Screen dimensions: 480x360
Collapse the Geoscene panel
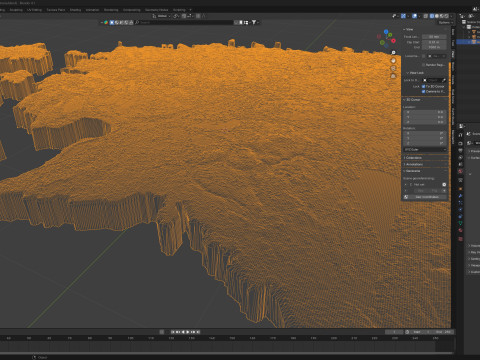tap(412, 171)
